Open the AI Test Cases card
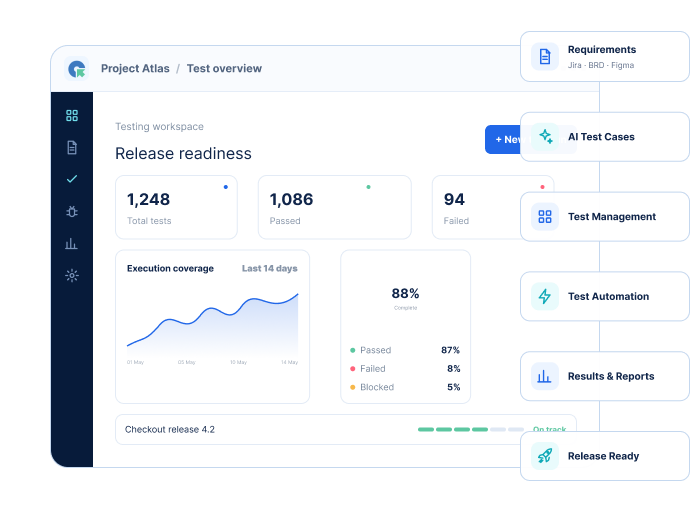Image resolution: width=690 pixels, height=513 pixels. [605, 137]
